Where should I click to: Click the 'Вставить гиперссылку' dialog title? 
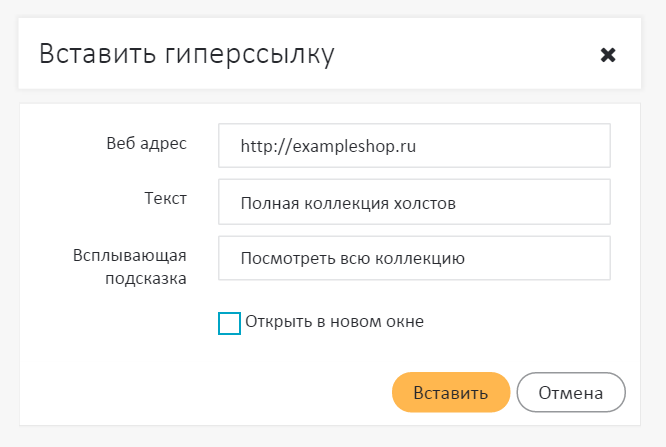pos(186,54)
